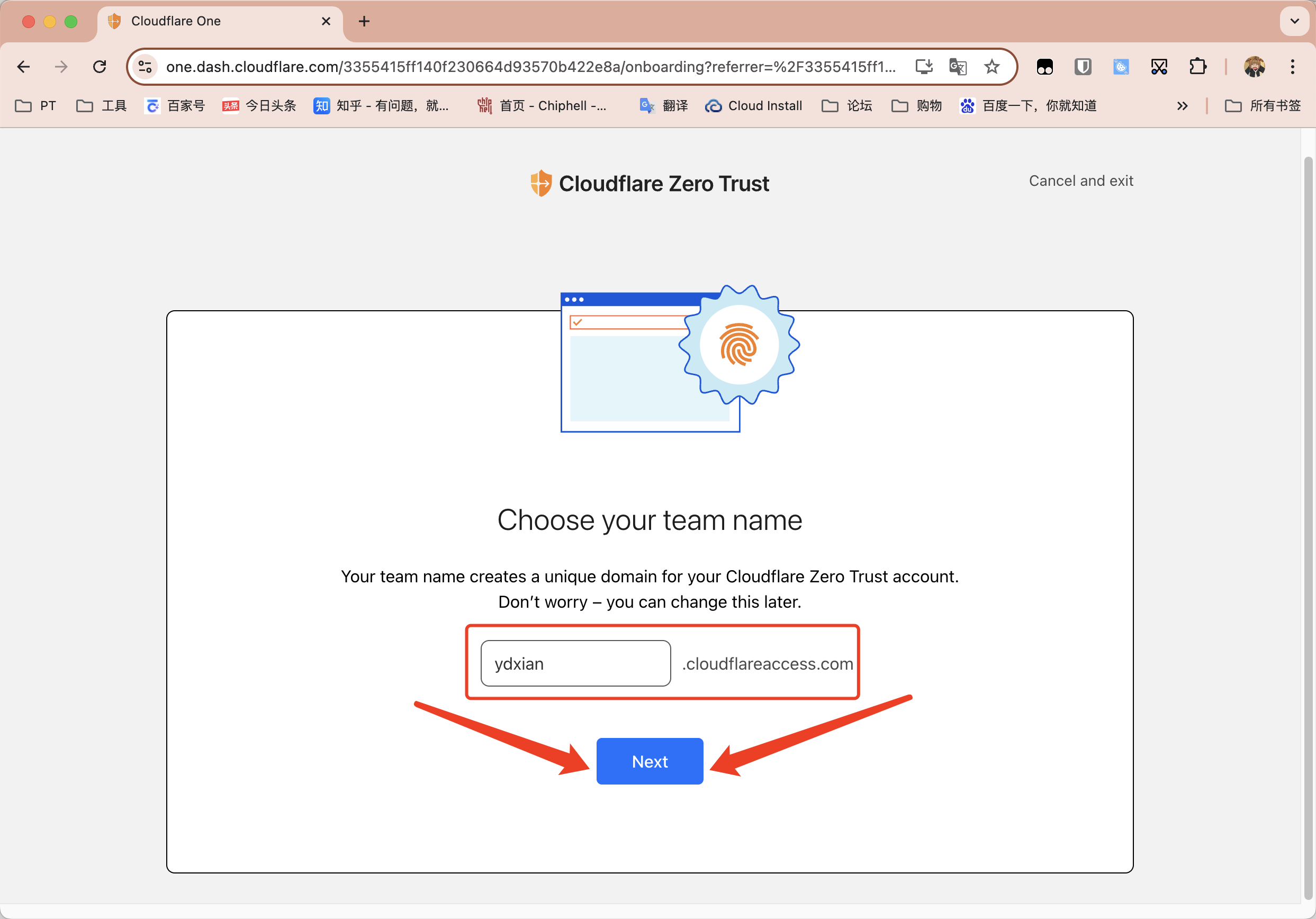Show more bookmarks with double chevron
This screenshot has height=919, width=1316.
(1182, 106)
